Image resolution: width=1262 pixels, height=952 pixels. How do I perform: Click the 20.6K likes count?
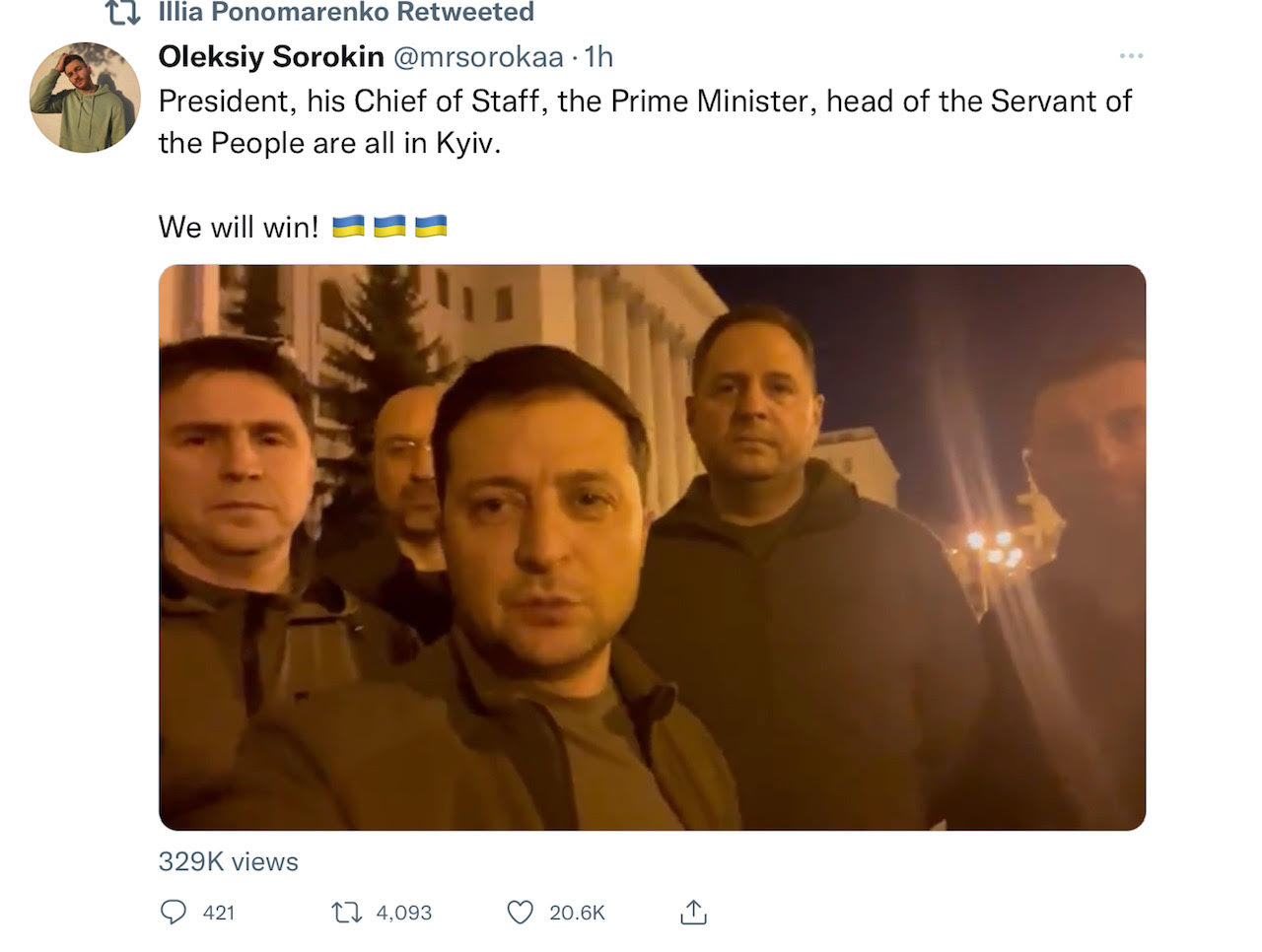[x=577, y=913]
